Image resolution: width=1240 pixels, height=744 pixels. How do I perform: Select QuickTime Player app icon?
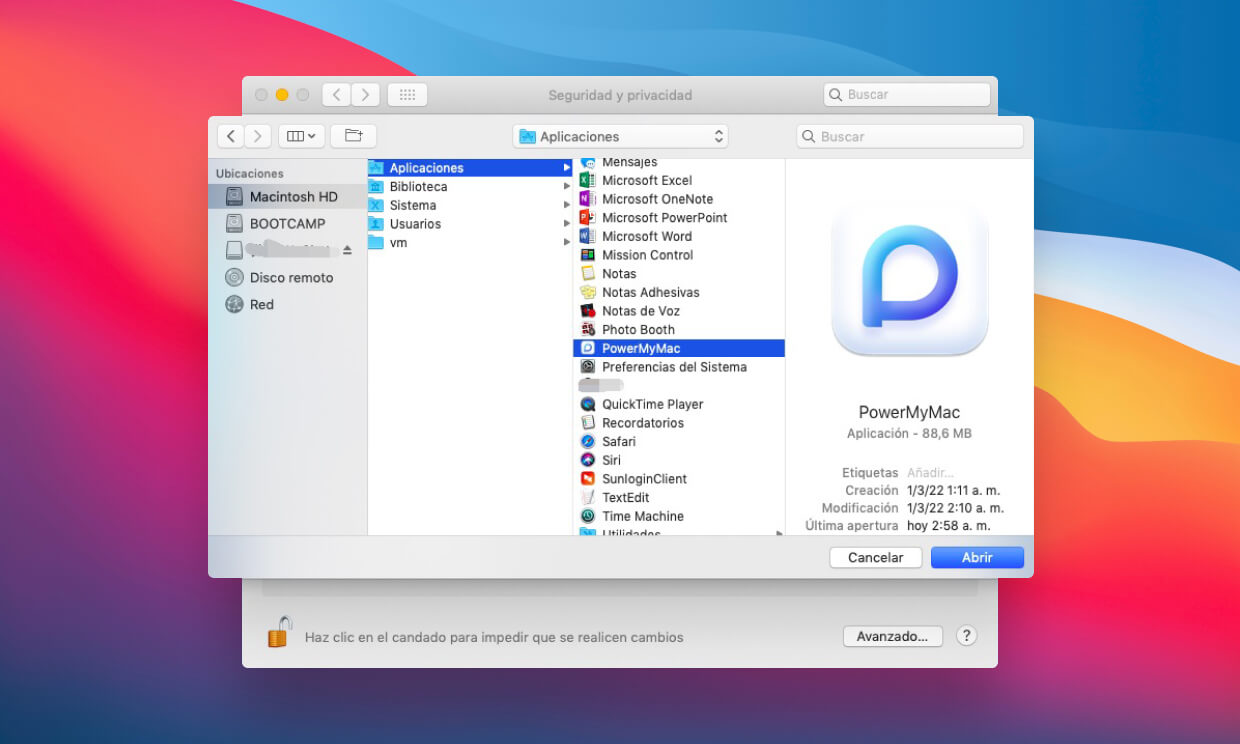[x=588, y=404]
